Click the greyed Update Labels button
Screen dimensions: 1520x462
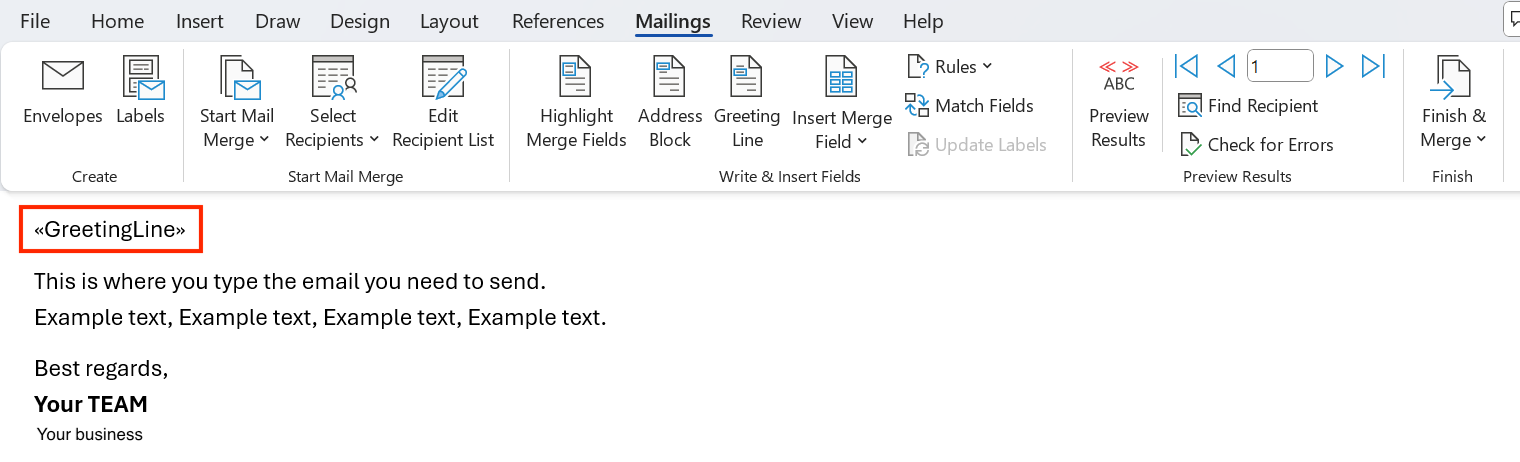pos(976,145)
